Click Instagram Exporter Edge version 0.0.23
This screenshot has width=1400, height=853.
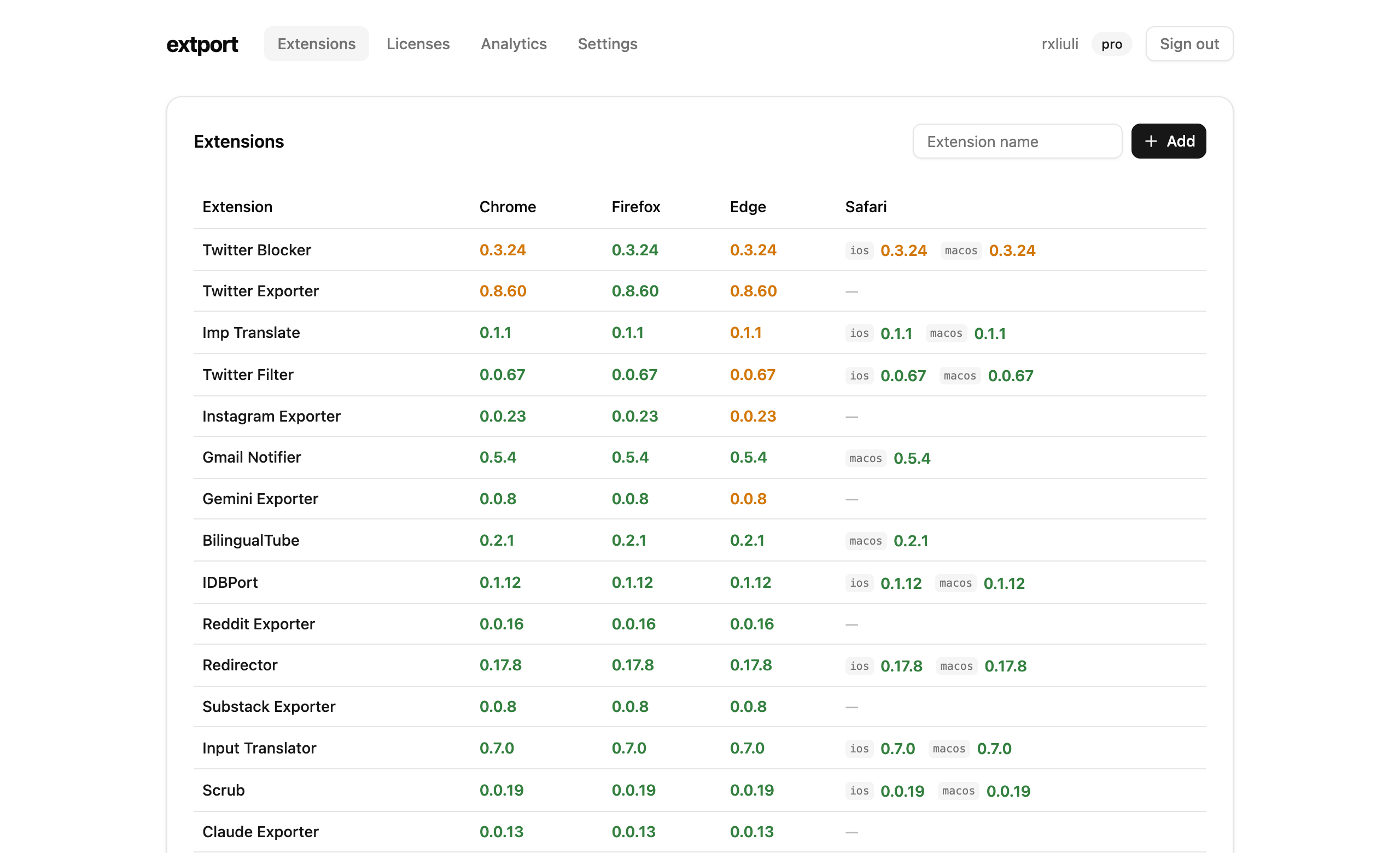(753, 416)
